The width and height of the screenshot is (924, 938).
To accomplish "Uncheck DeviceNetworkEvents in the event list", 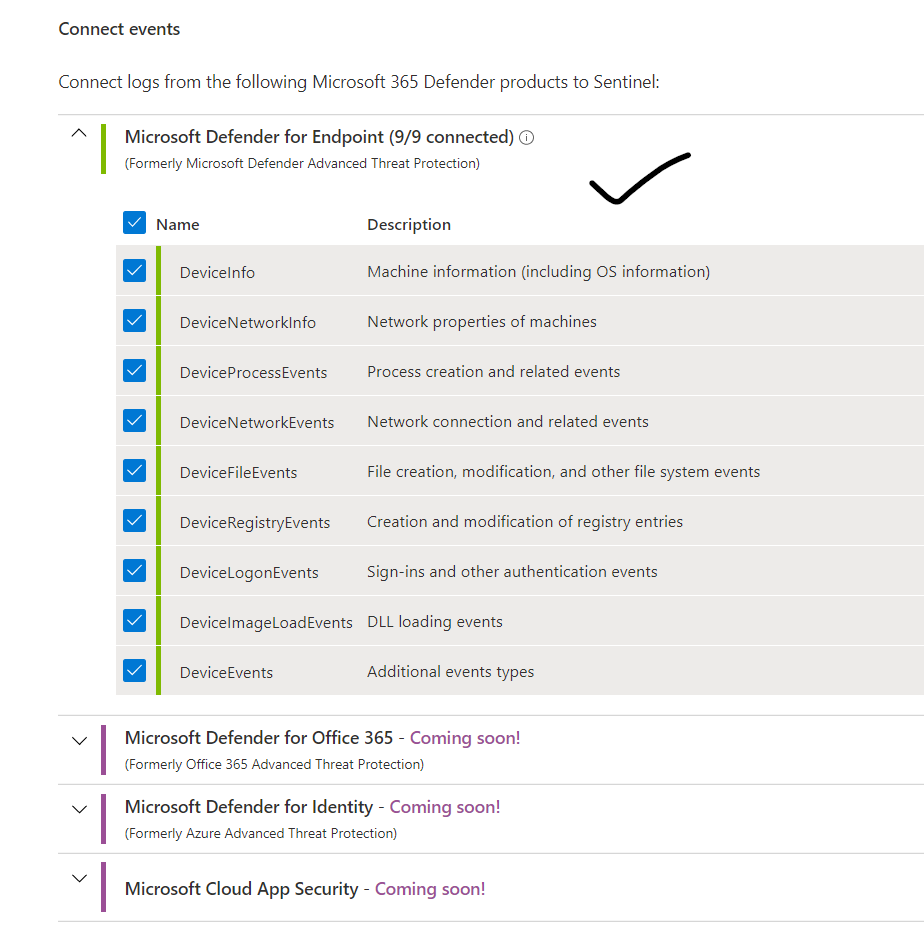I will coord(134,420).
